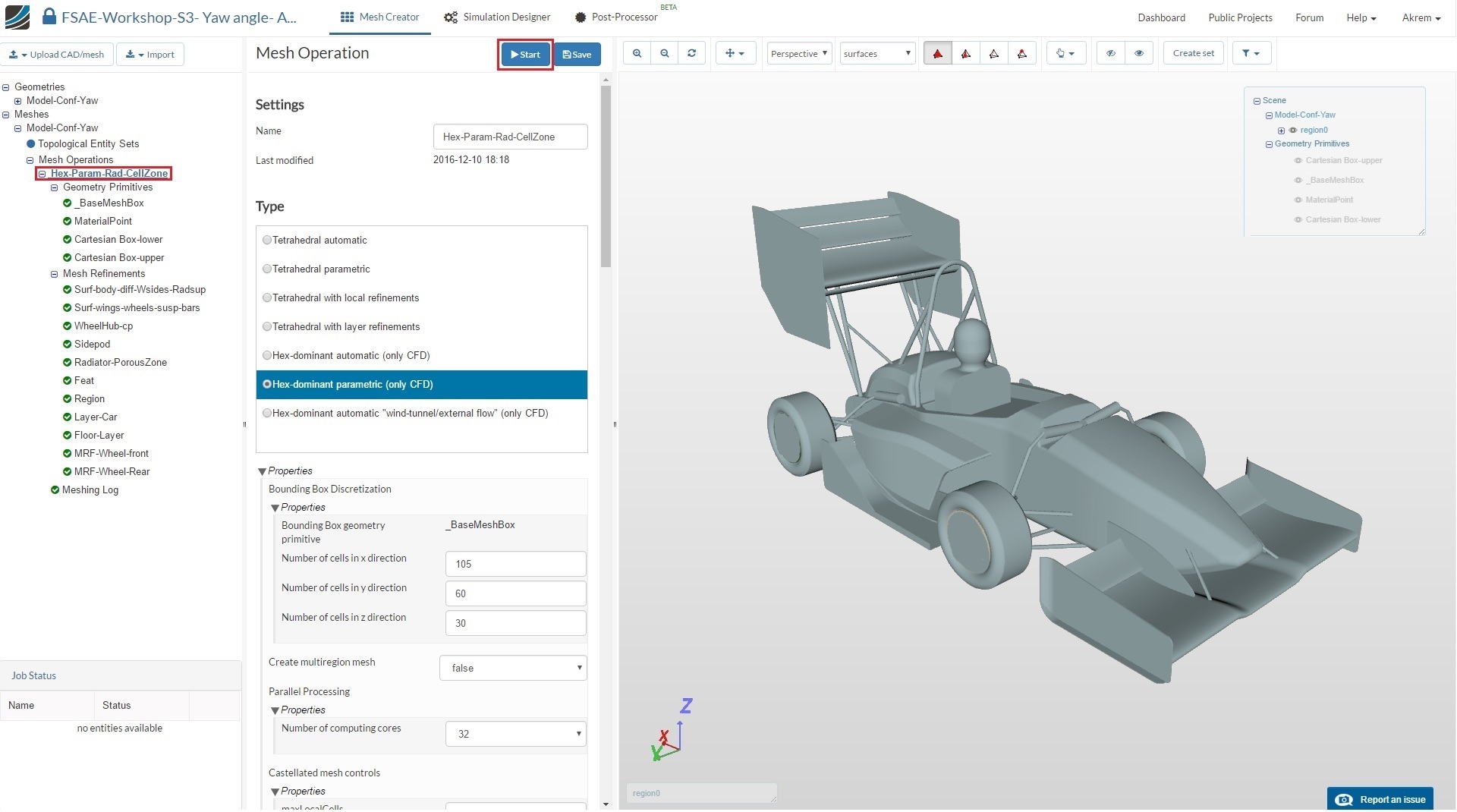1457x812 pixels.
Task: Select Tetrahedral automatic mesh type
Action: 267,240
